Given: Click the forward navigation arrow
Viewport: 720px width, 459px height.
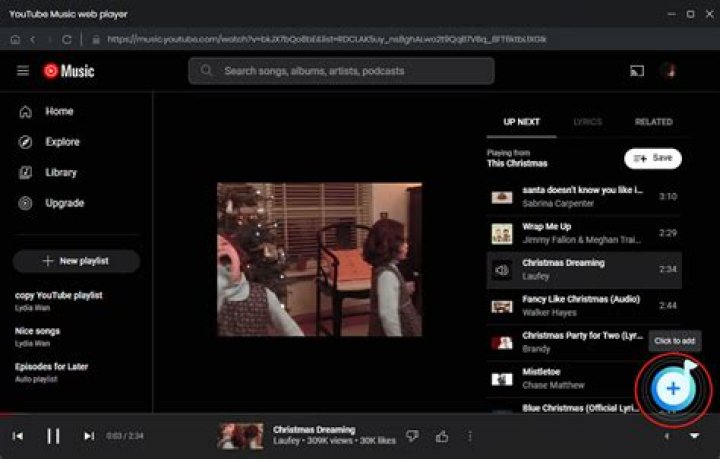Looking at the screenshot, I should pos(50,39).
